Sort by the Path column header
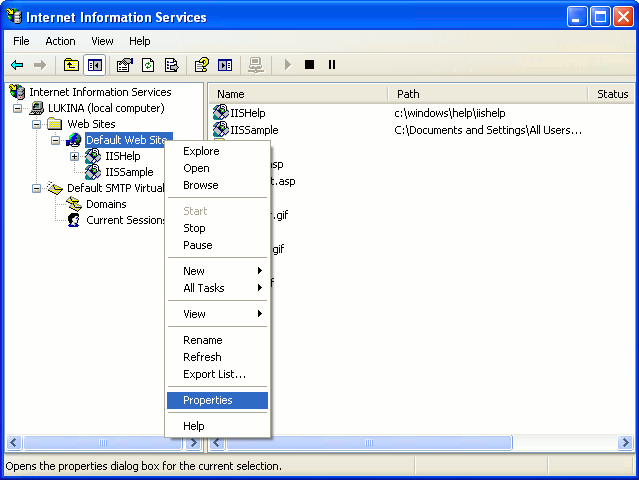Screen dimensions: 639x480 click(487, 94)
